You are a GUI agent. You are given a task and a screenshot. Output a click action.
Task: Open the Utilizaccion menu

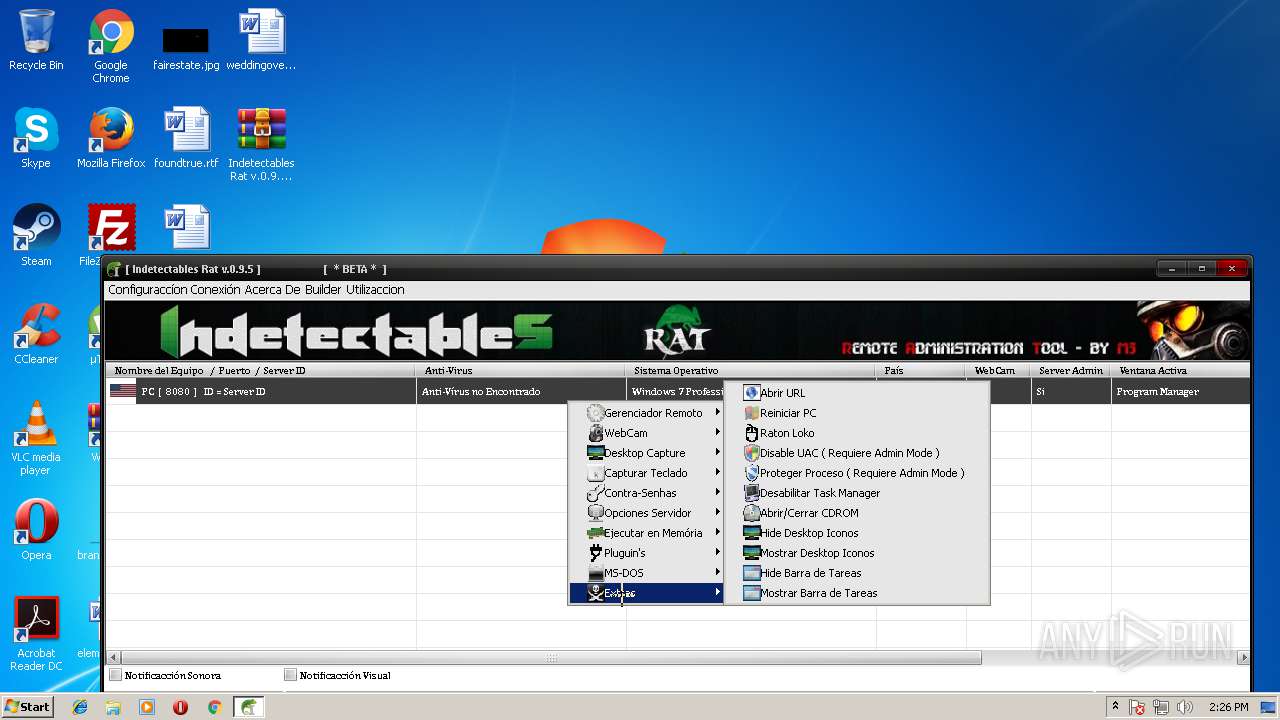375,290
